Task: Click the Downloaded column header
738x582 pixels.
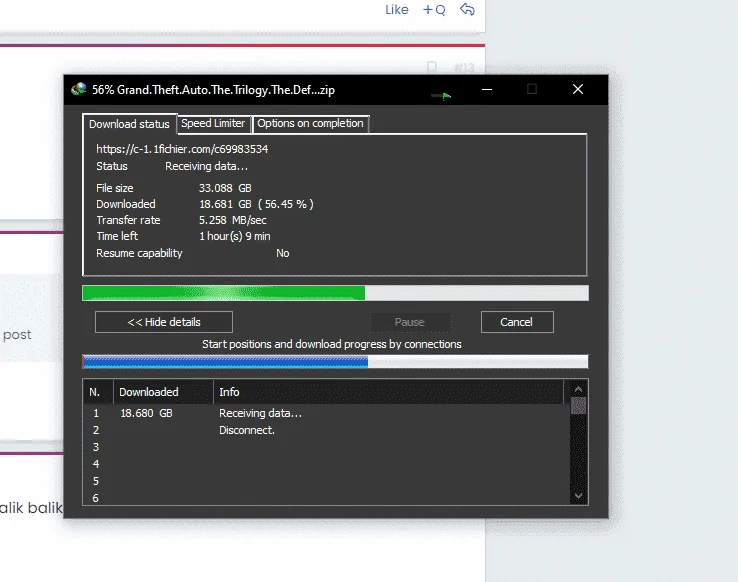Action: pos(163,392)
